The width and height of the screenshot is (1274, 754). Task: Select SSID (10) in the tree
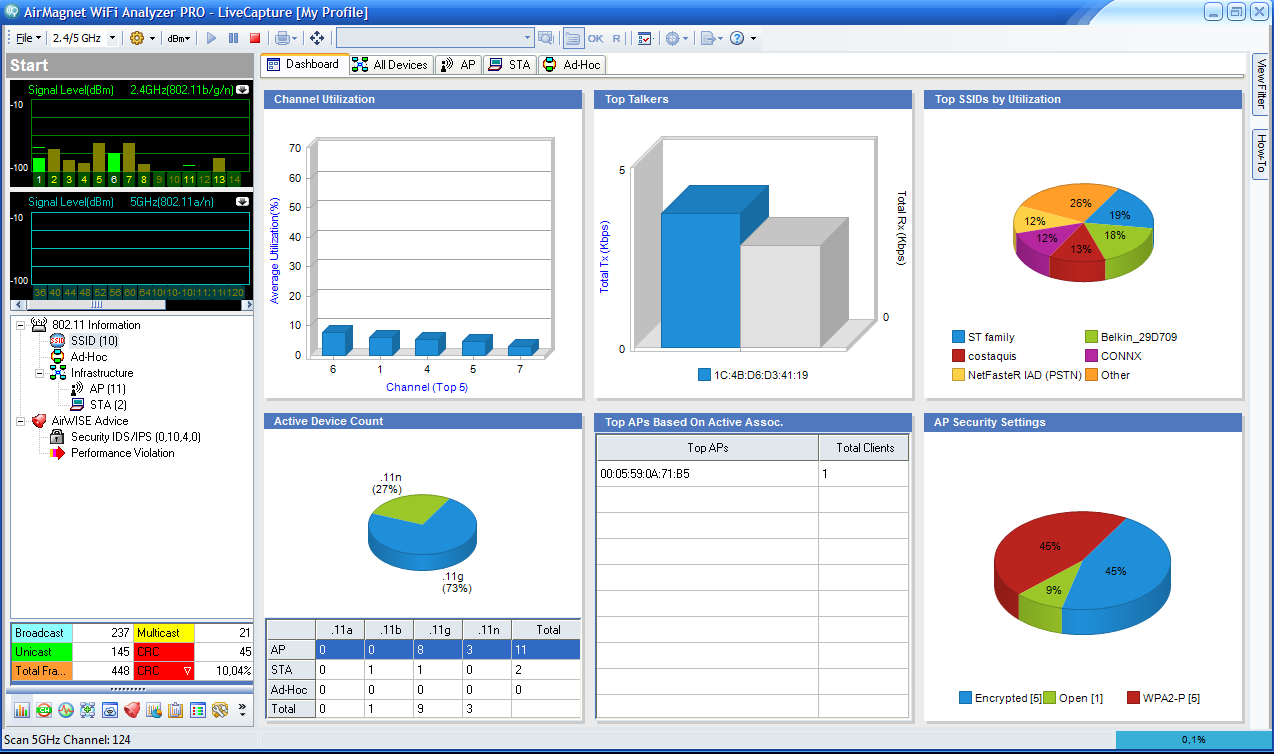pyautogui.click(x=93, y=341)
